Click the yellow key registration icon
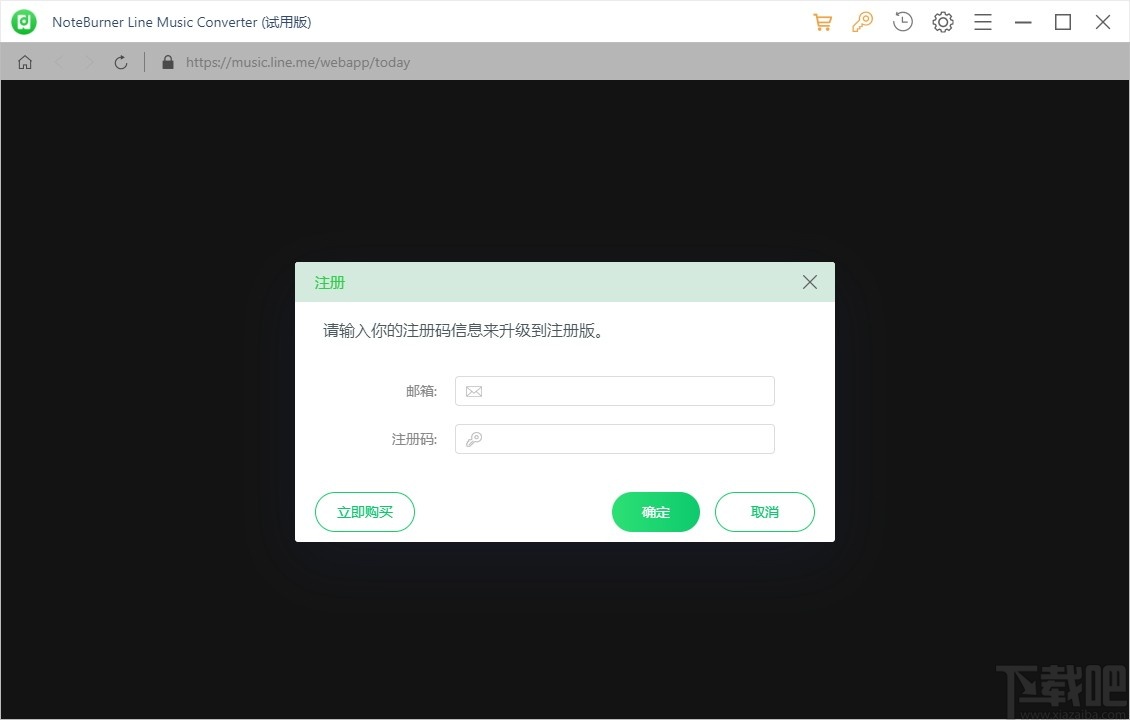The height and width of the screenshot is (720, 1130). pyautogui.click(x=862, y=21)
